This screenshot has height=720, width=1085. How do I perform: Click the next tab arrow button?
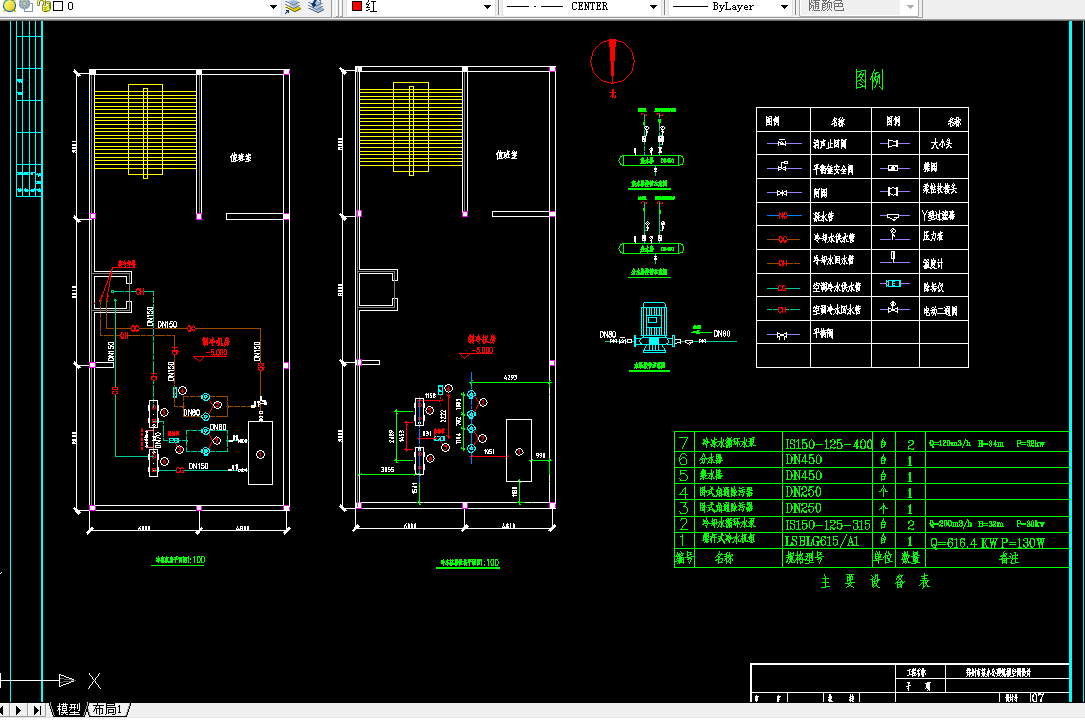tap(19, 710)
